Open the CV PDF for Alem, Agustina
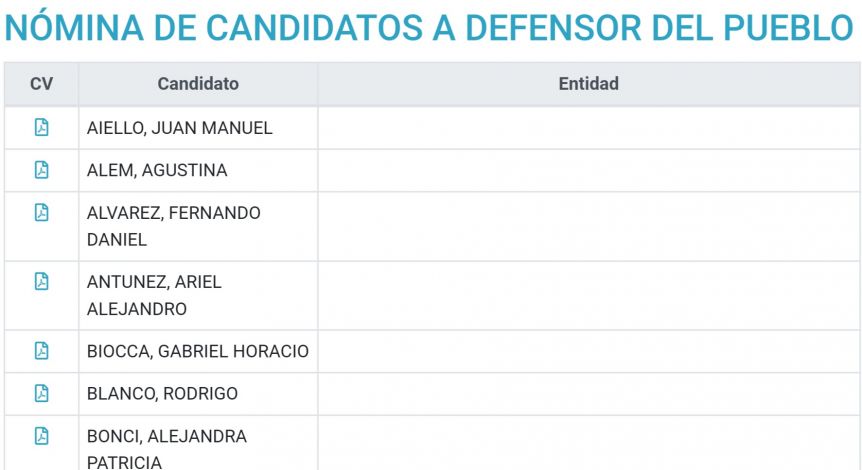This screenshot has width=862, height=470. click(41, 170)
